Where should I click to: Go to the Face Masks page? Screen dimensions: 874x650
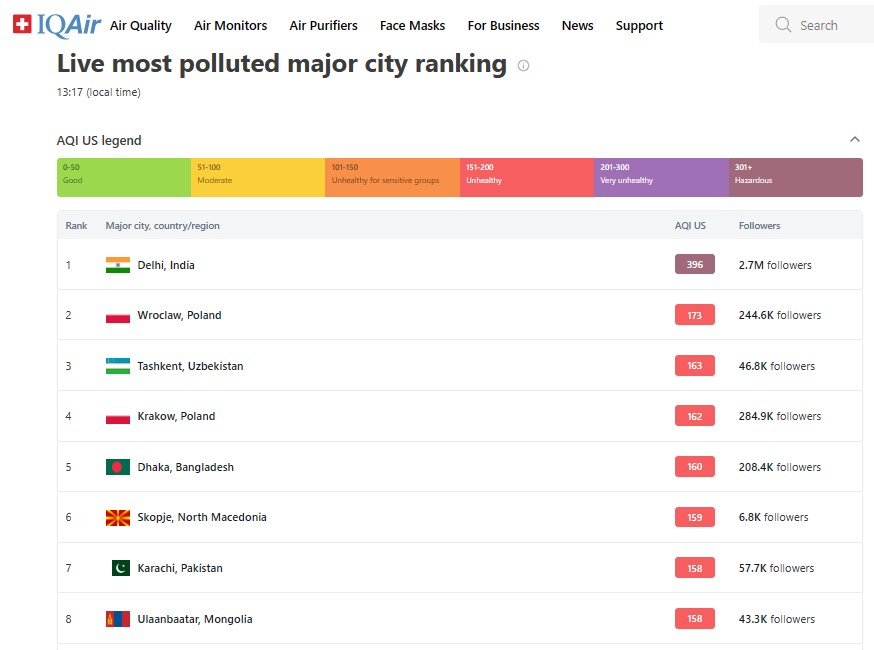click(412, 26)
